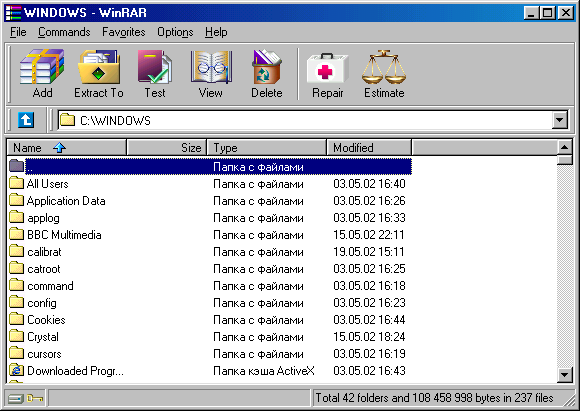Click the disk drive icon in status bar
This screenshot has width=580, height=411.
click(x=16, y=398)
